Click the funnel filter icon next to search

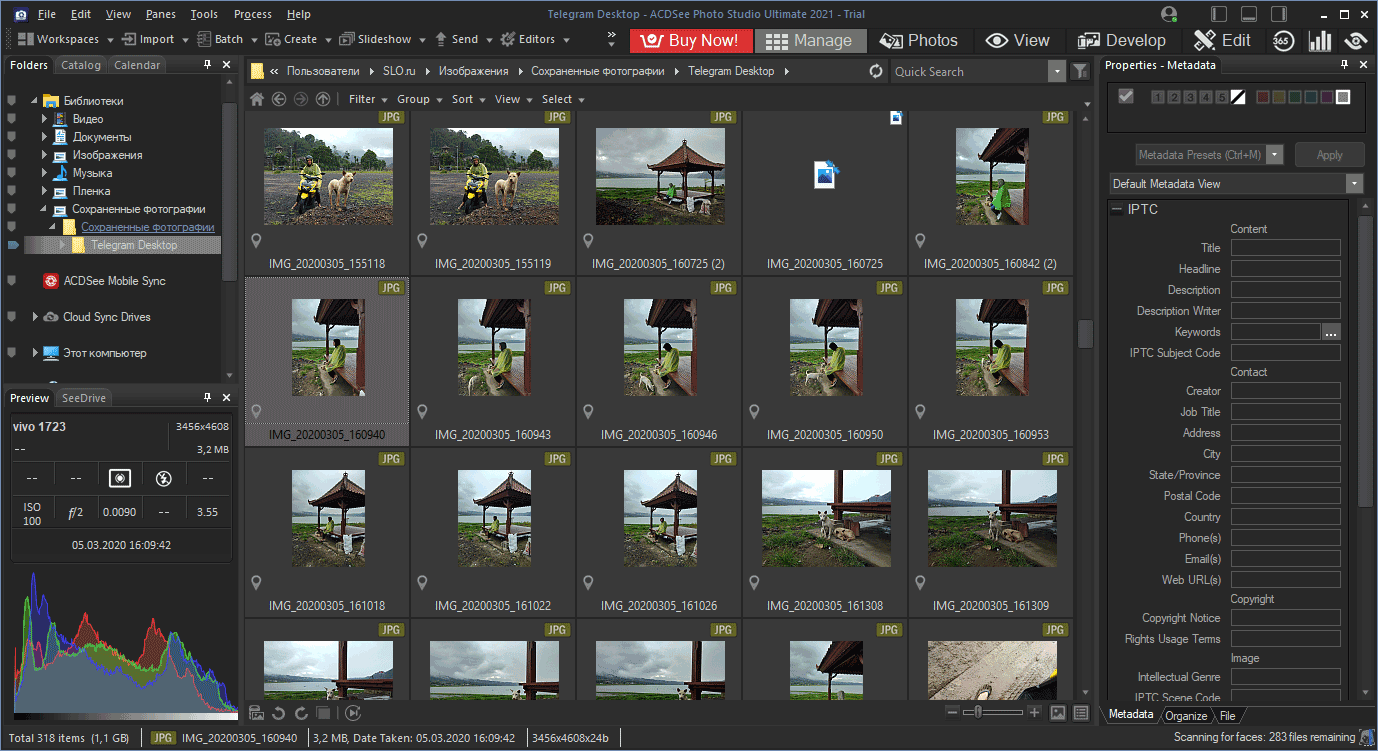point(1079,71)
